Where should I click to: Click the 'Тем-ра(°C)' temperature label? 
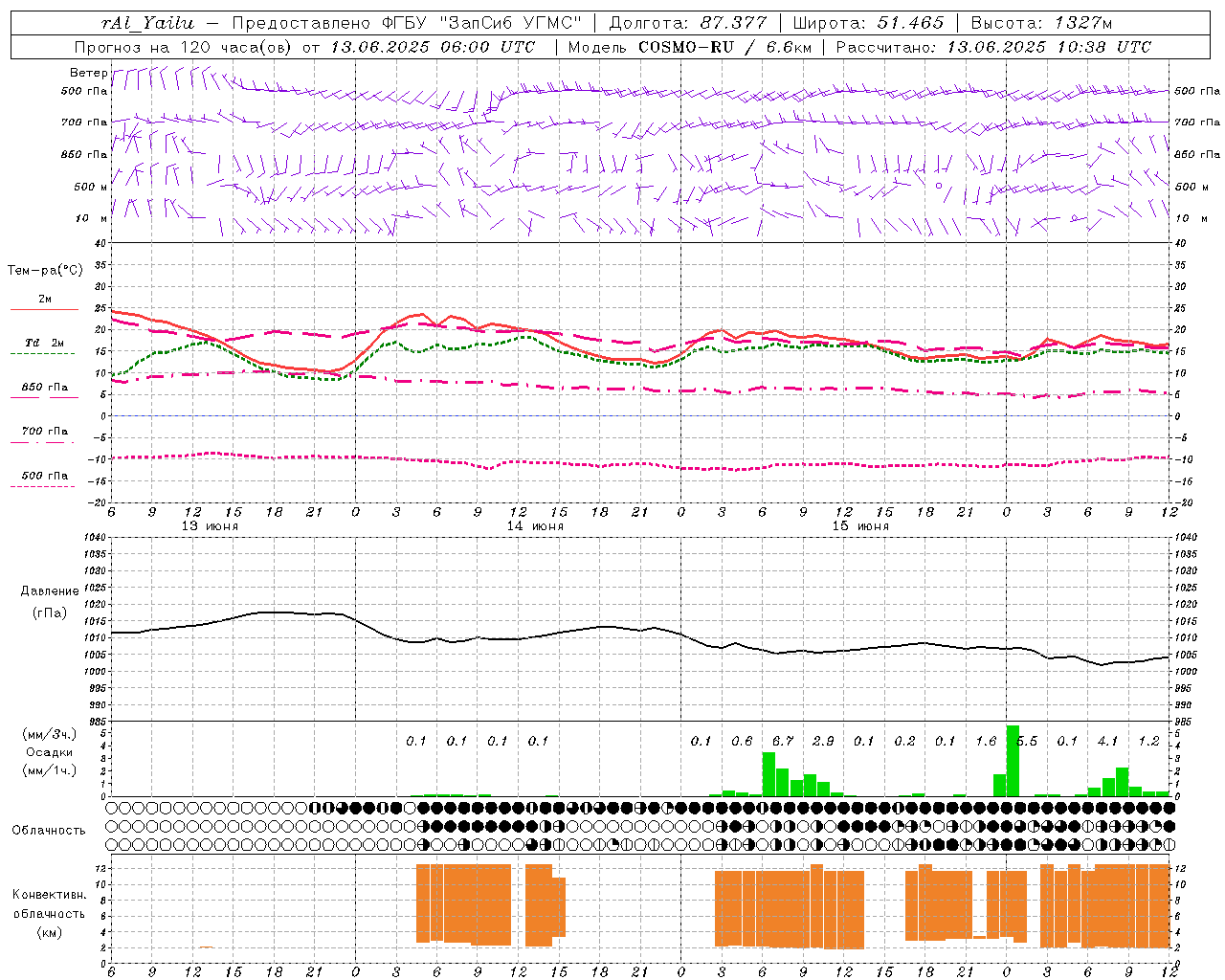[x=45, y=270]
